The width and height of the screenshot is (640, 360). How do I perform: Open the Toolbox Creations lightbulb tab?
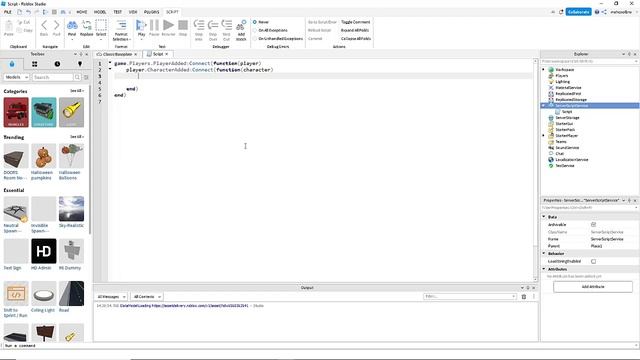[x=80, y=64]
